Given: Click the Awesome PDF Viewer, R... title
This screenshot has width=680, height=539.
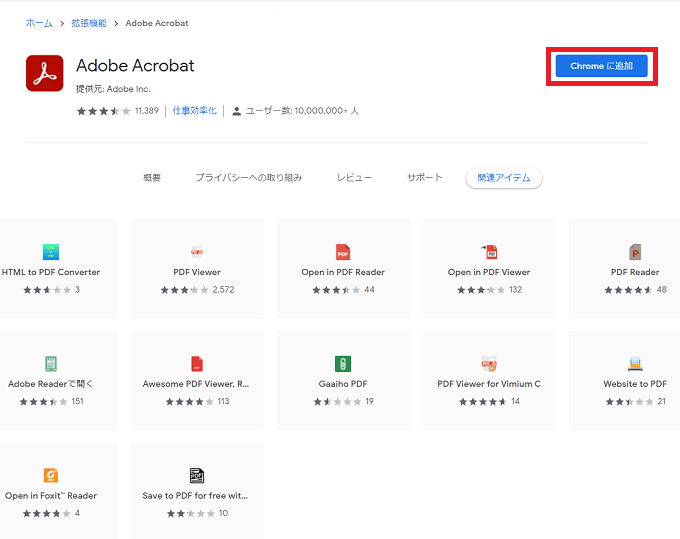Looking at the screenshot, I should pyautogui.click(x=196, y=384).
